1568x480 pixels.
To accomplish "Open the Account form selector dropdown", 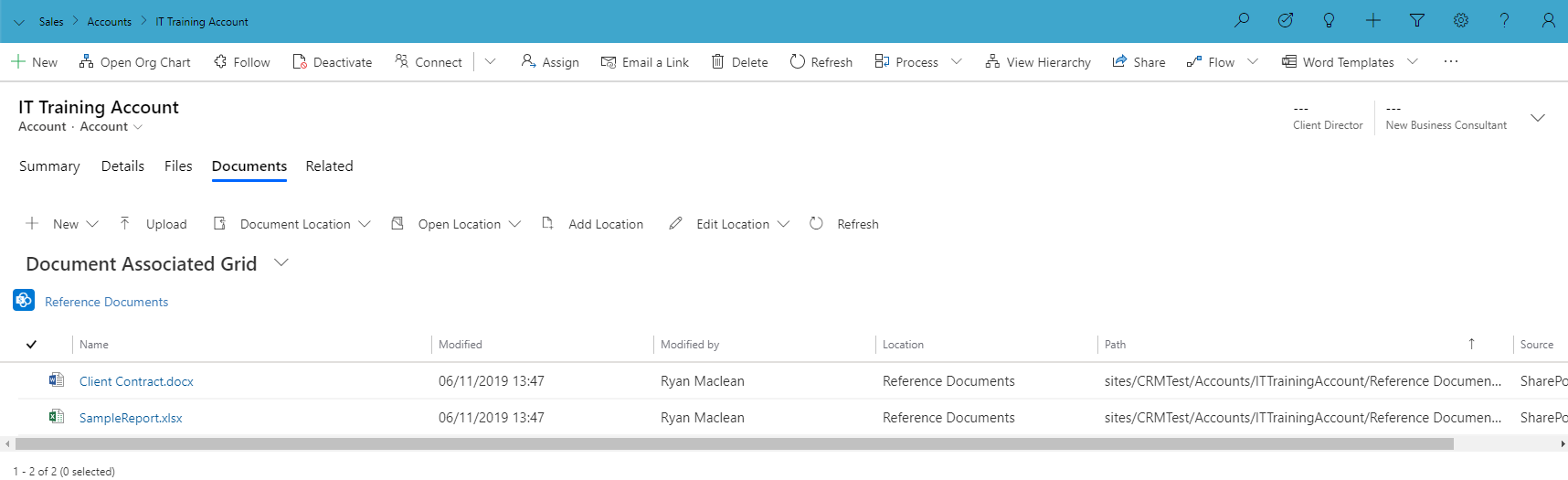I will pyautogui.click(x=111, y=127).
